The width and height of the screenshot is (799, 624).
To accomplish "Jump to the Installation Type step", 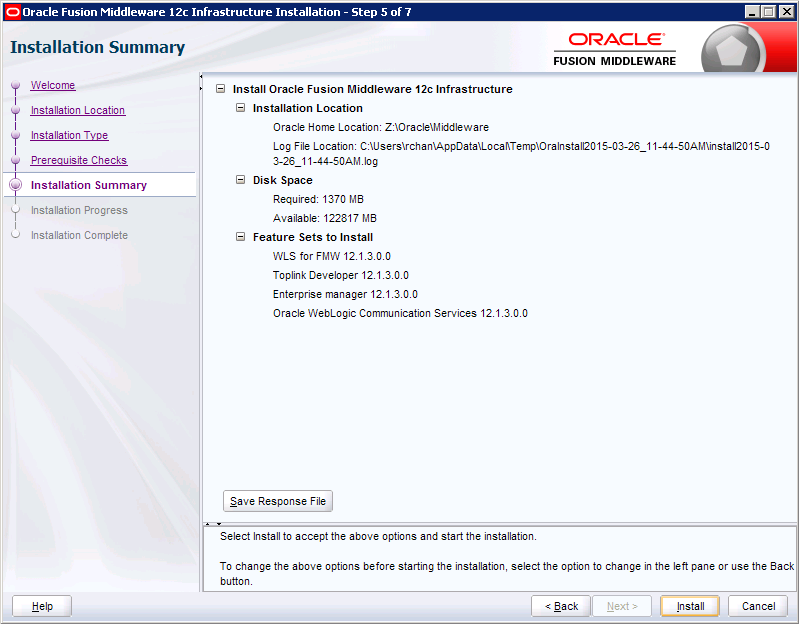I will pyautogui.click(x=69, y=135).
